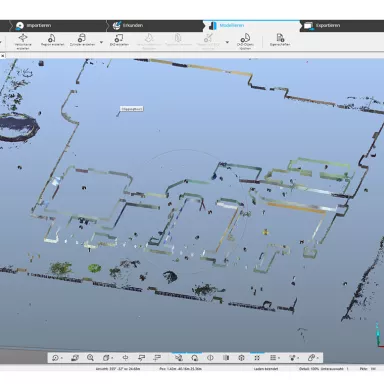Expand the arrow beside Zylinder erstellen
Image resolution: width=384 pixels, height=384 pixels.
point(101,42)
